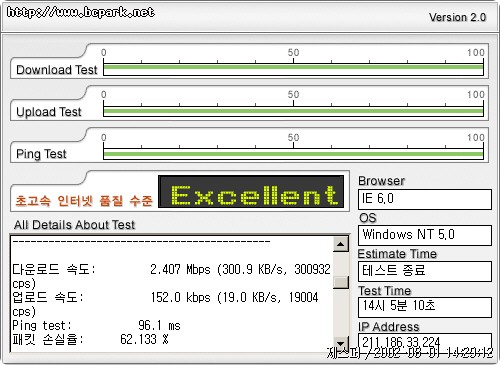Click the details scrollbar thumb
The width and height of the screenshot is (500, 365).
click(341, 282)
